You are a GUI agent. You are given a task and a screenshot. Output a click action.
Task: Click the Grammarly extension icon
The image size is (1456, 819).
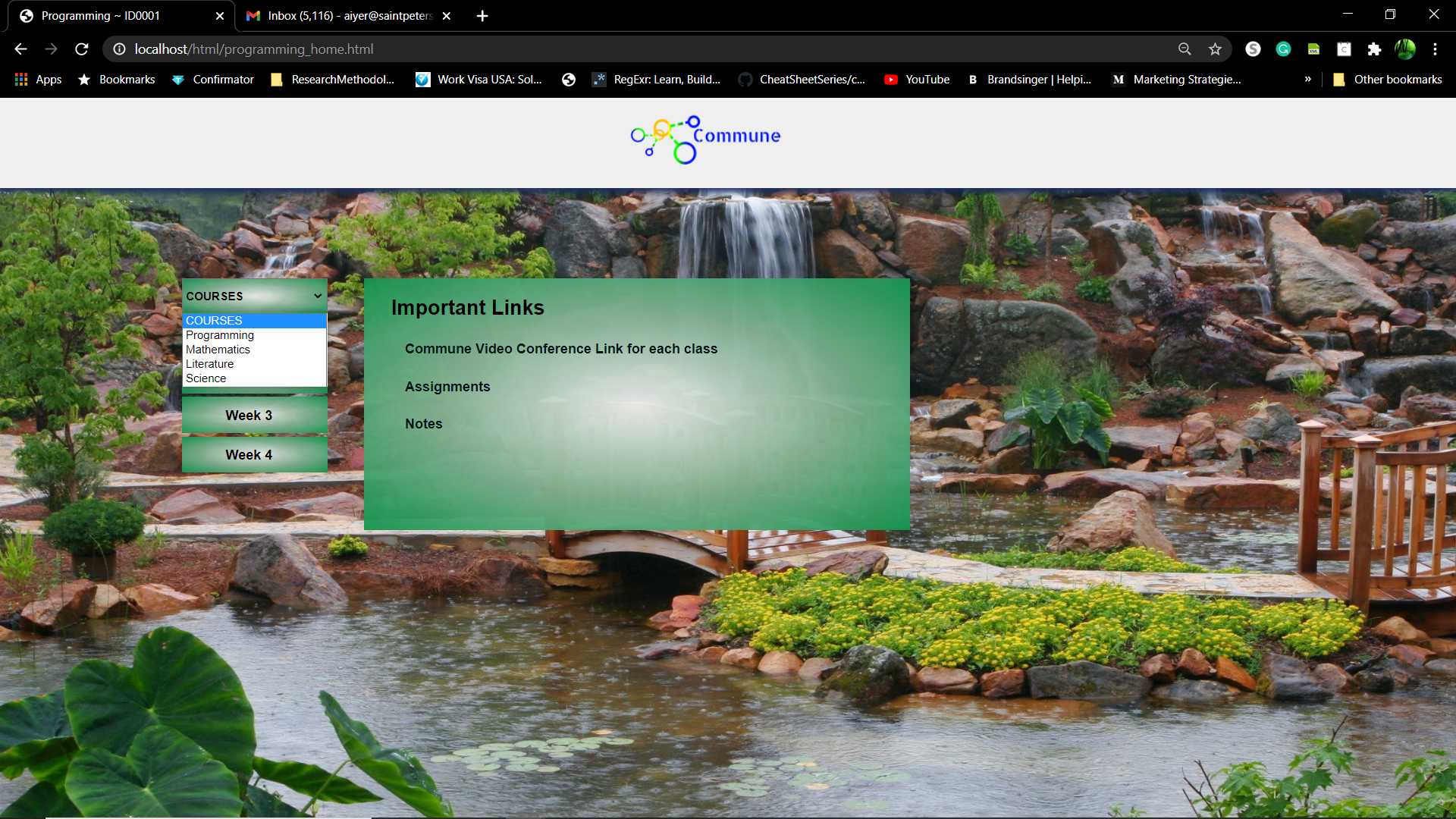click(1283, 49)
